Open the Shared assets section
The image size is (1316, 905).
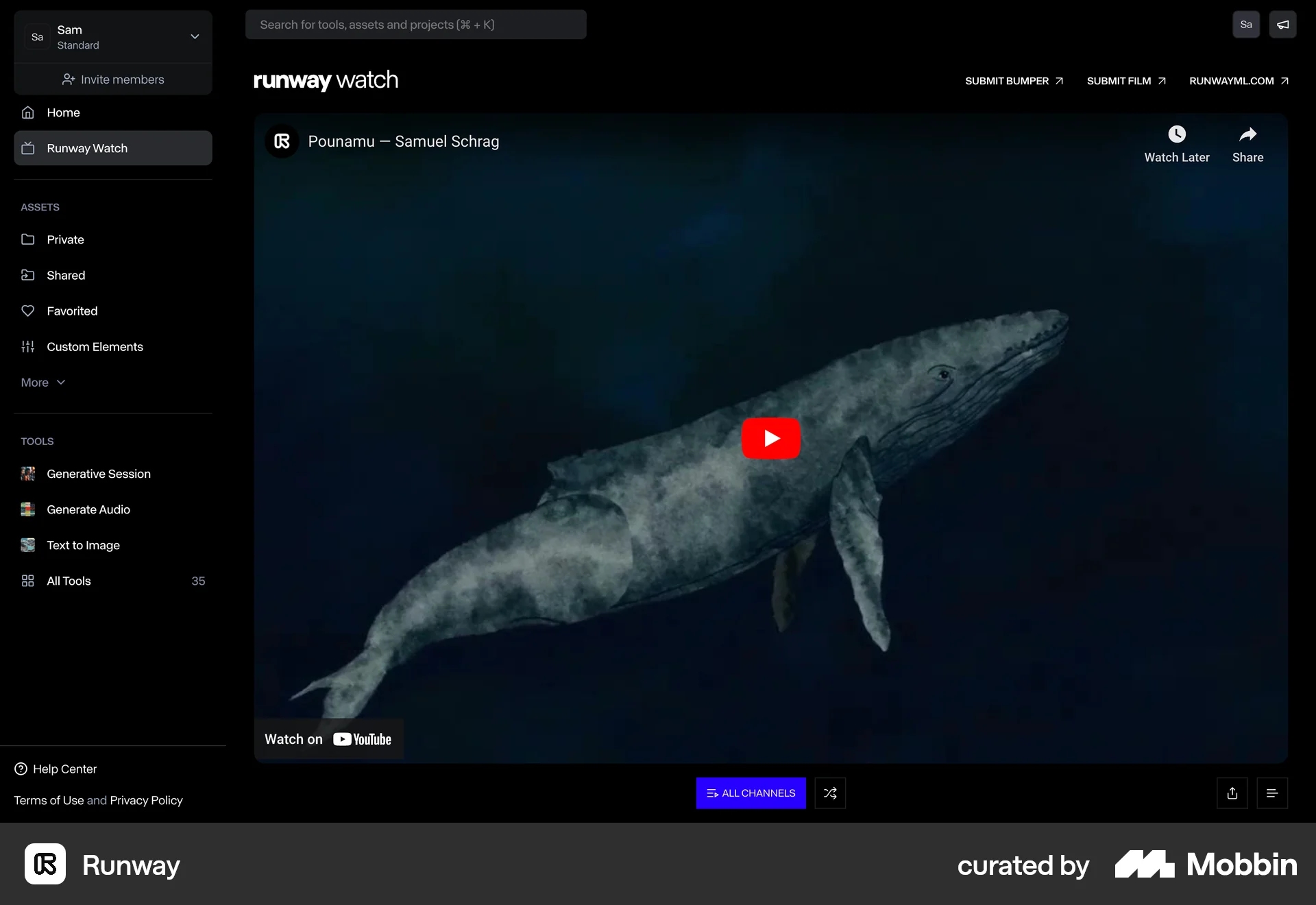(65, 275)
